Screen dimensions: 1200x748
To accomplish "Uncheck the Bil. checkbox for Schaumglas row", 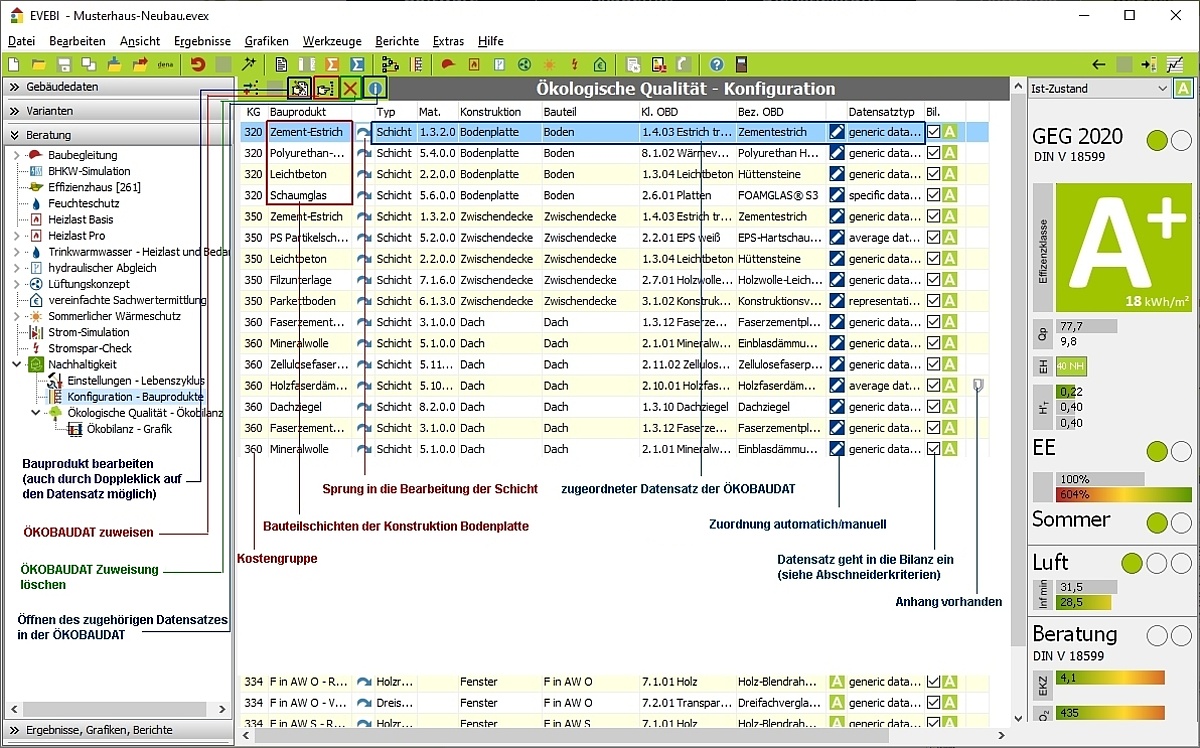I will click(933, 195).
